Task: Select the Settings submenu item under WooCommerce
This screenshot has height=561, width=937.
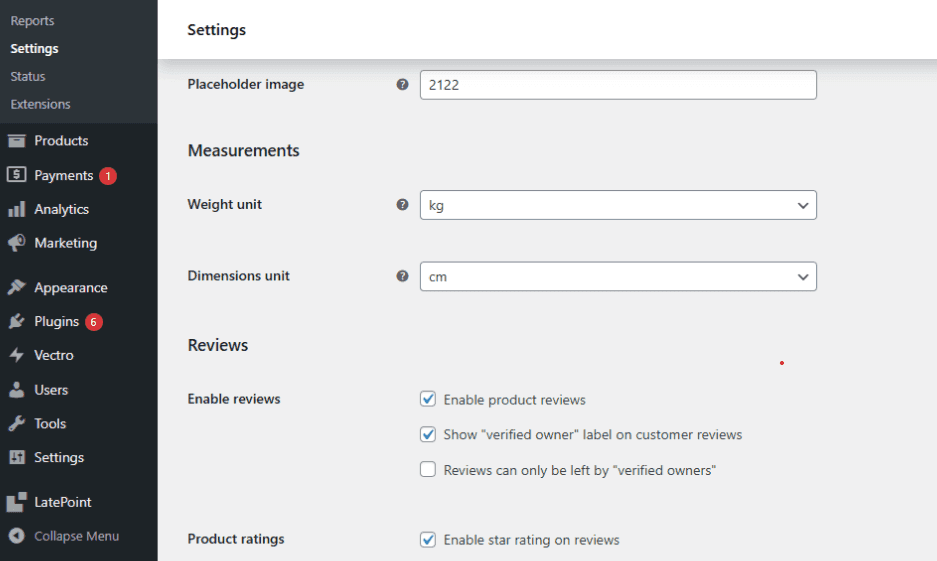Action: (34, 48)
